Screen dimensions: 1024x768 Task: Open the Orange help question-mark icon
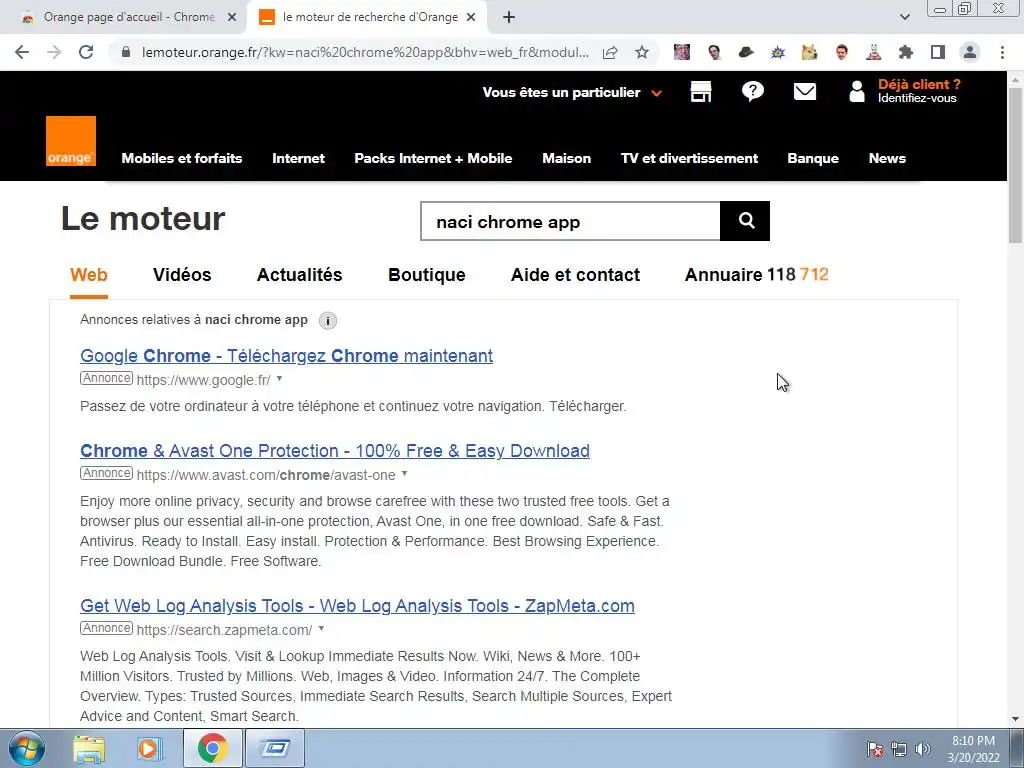[x=752, y=91]
